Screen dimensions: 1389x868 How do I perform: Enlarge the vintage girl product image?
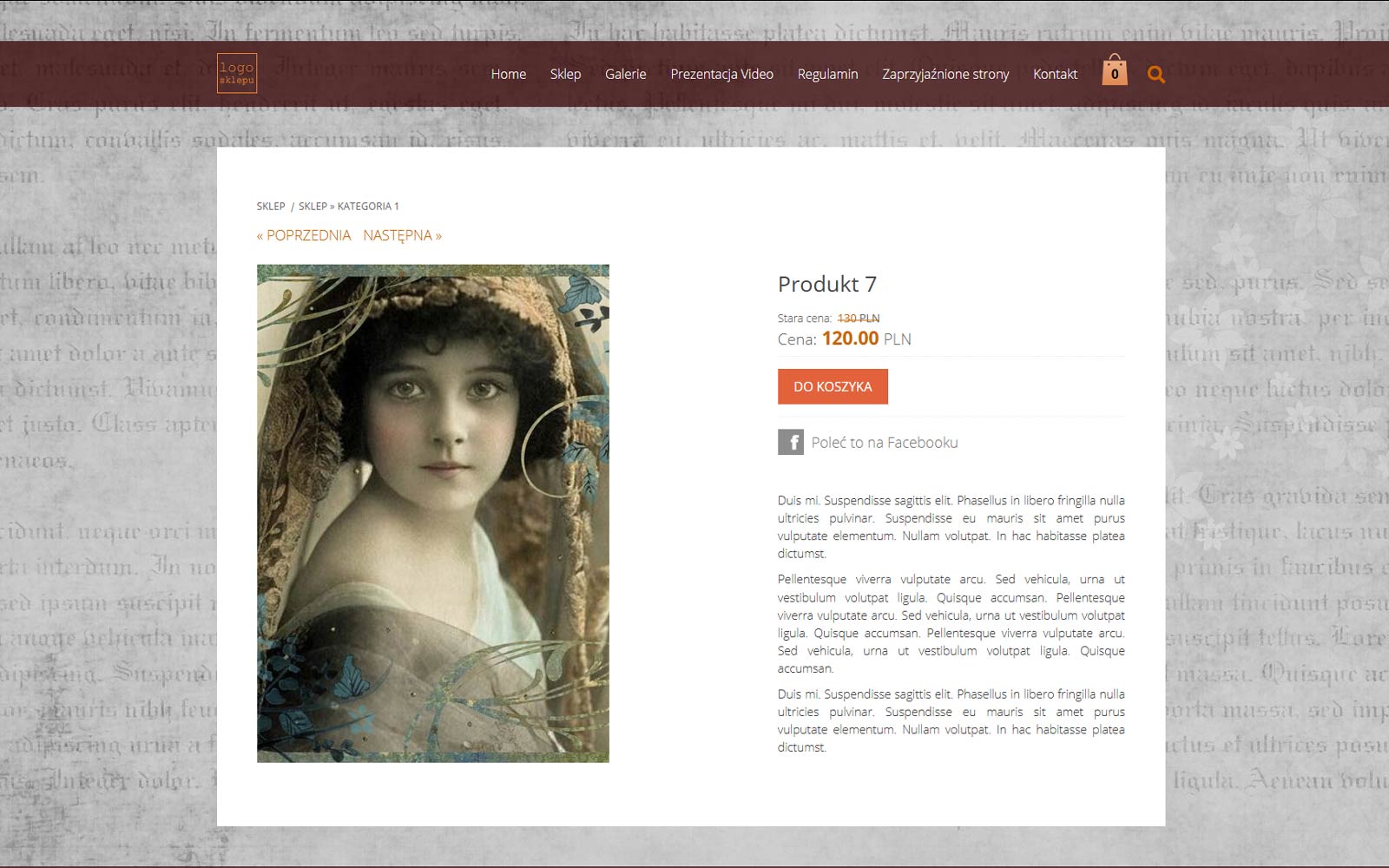coord(433,514)
